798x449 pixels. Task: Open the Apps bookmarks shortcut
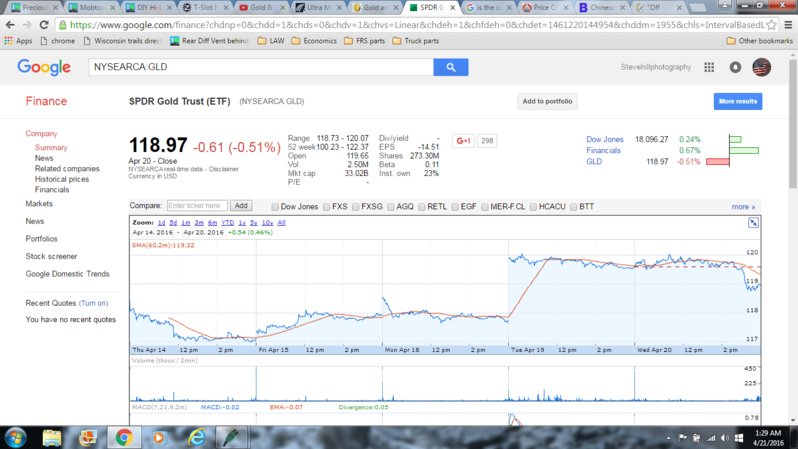click(18, 41)
